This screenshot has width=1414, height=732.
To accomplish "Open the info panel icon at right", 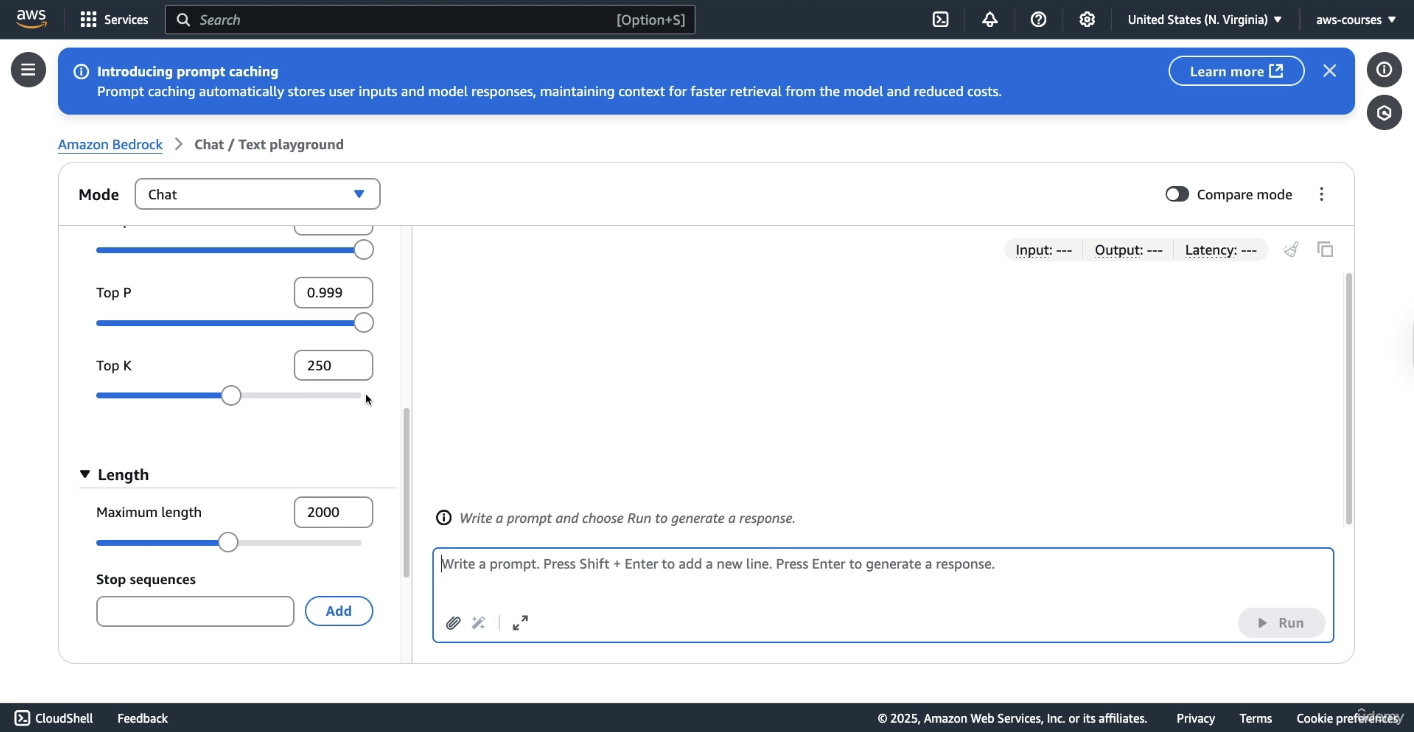I will 1384,69.
